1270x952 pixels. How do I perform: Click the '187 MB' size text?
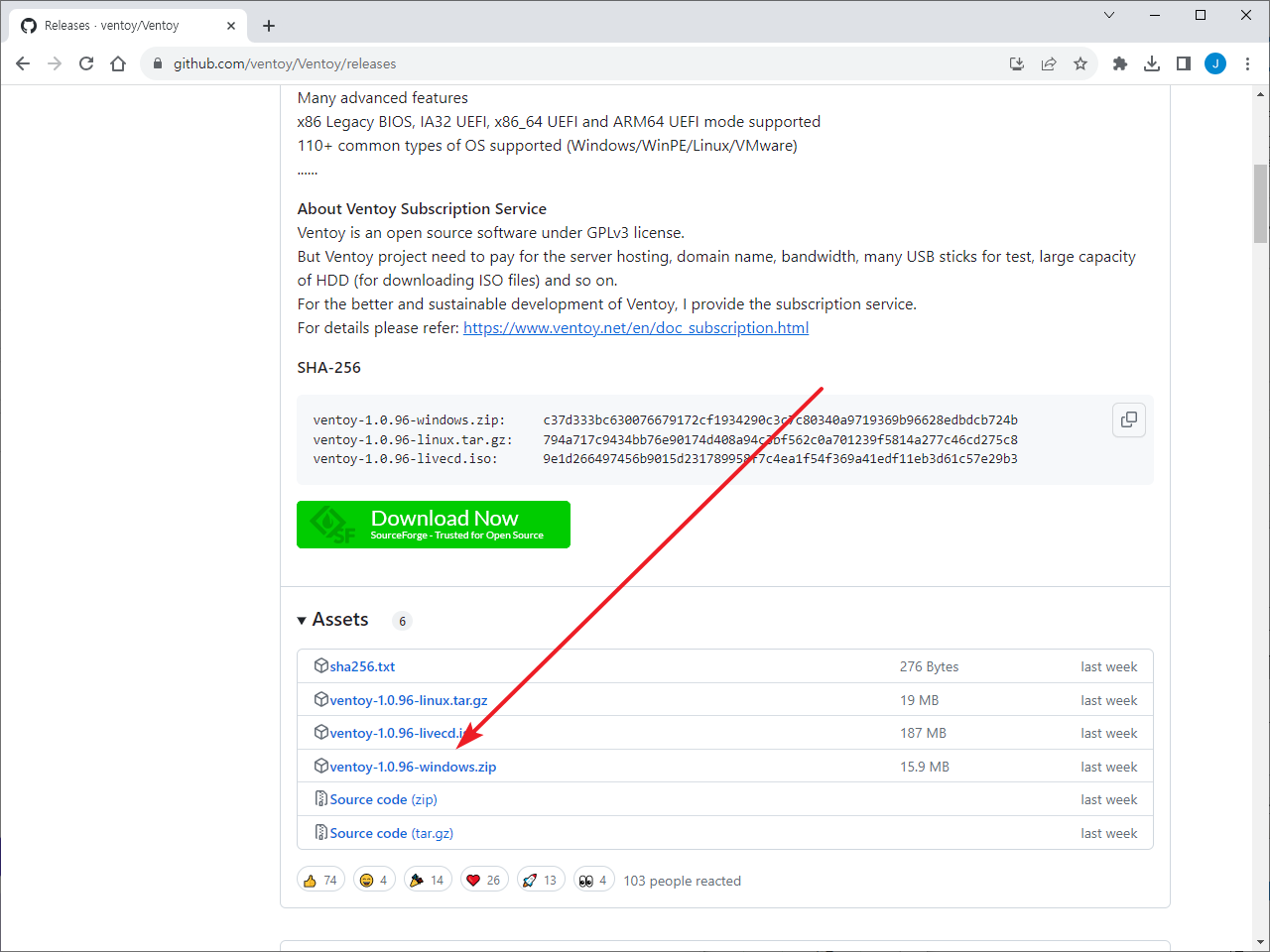pos(923,733)
